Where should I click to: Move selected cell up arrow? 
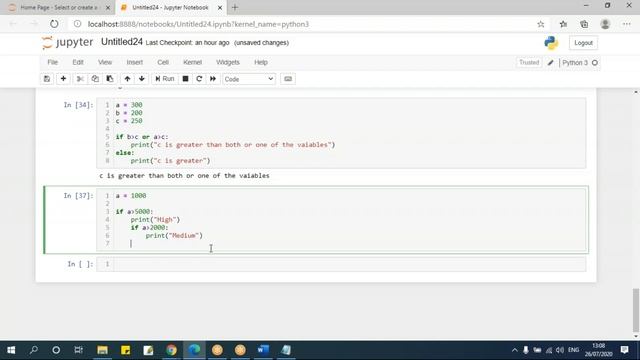pos(127,79)
